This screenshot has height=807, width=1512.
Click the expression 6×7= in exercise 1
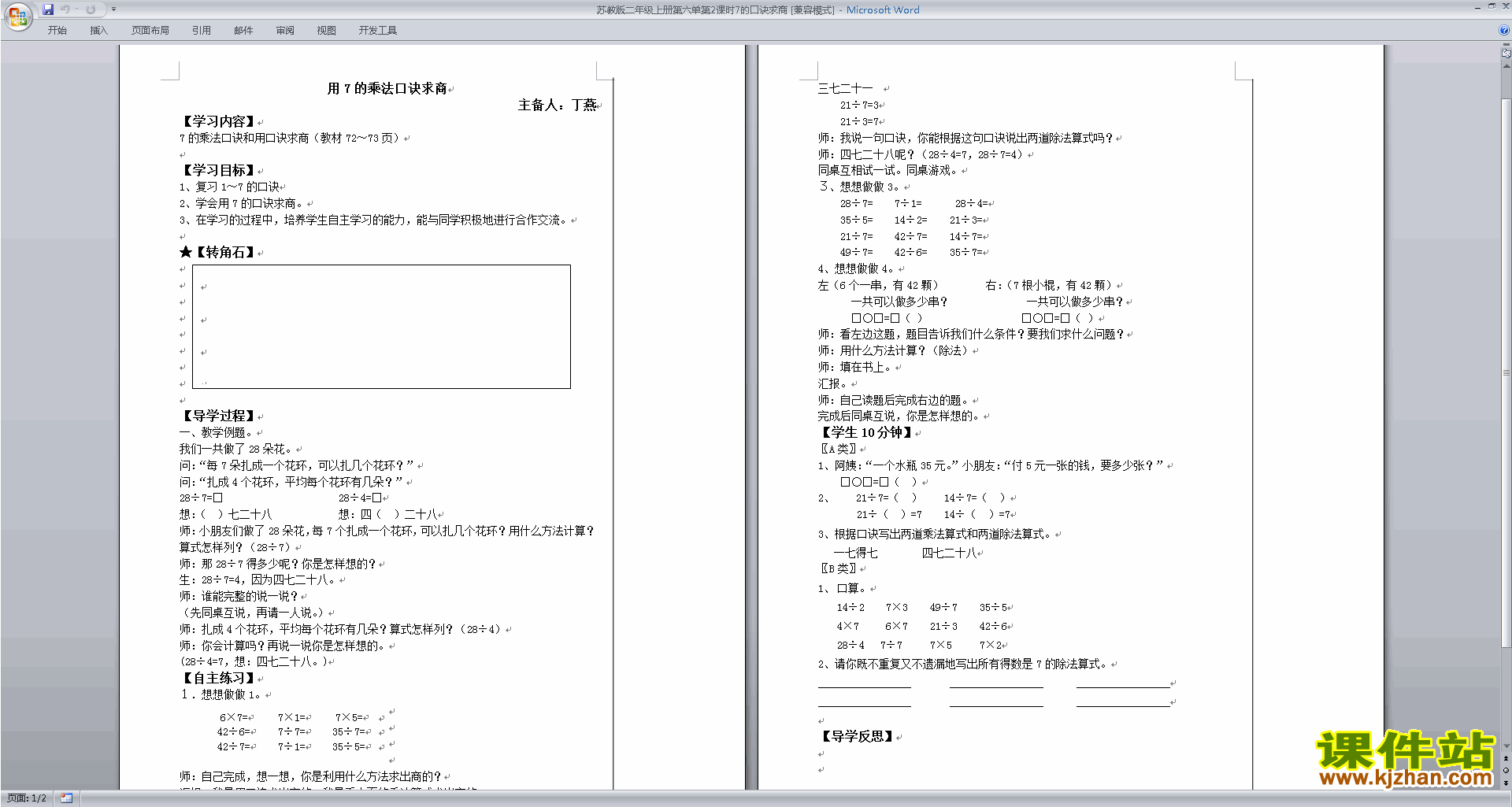234,717
